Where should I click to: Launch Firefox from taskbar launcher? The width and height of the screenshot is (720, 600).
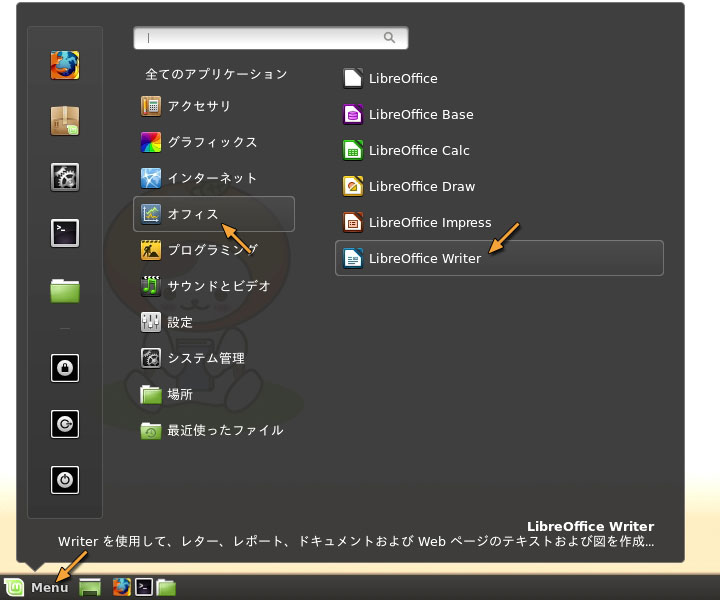click(122, 587)
